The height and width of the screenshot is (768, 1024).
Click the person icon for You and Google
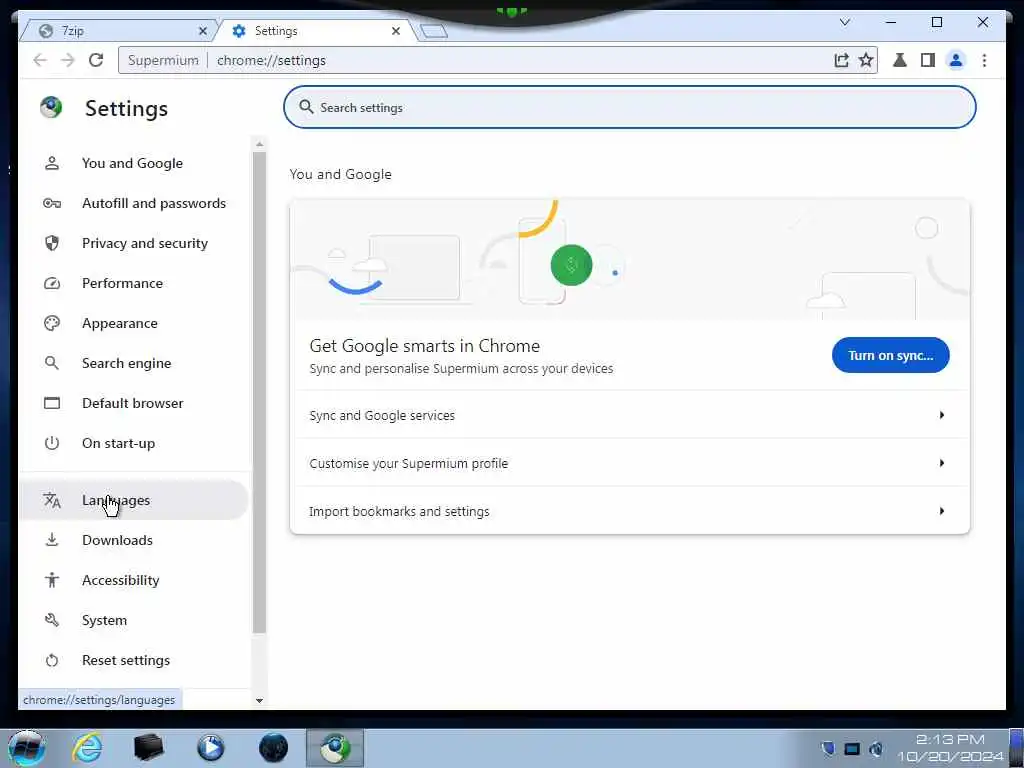tap(52, 163)
